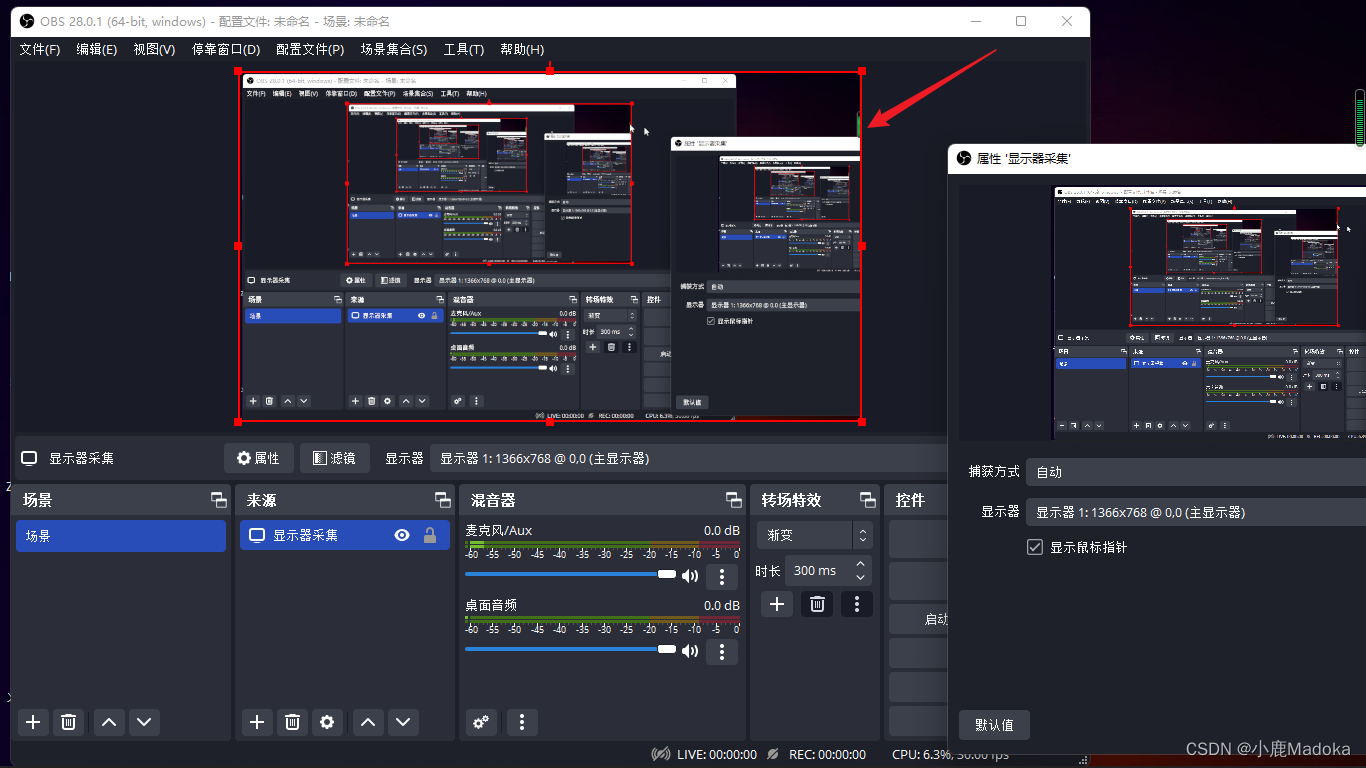The height and width of the screenshot is (768, 1366).
Task: Move scene up with arrow icon
Action: (x=109, y=722)
